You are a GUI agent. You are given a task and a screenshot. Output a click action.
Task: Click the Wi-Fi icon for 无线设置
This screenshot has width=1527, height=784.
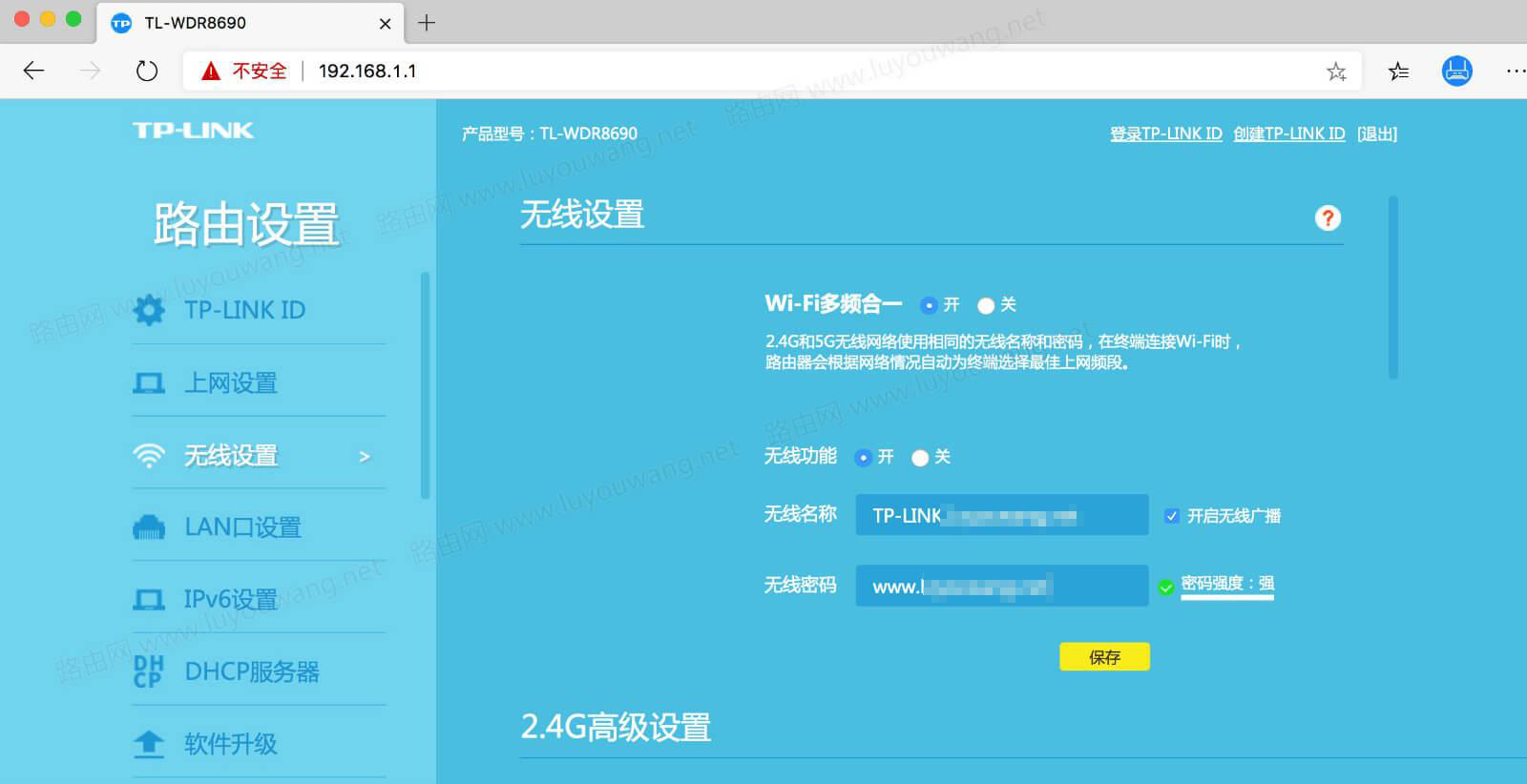149,456
